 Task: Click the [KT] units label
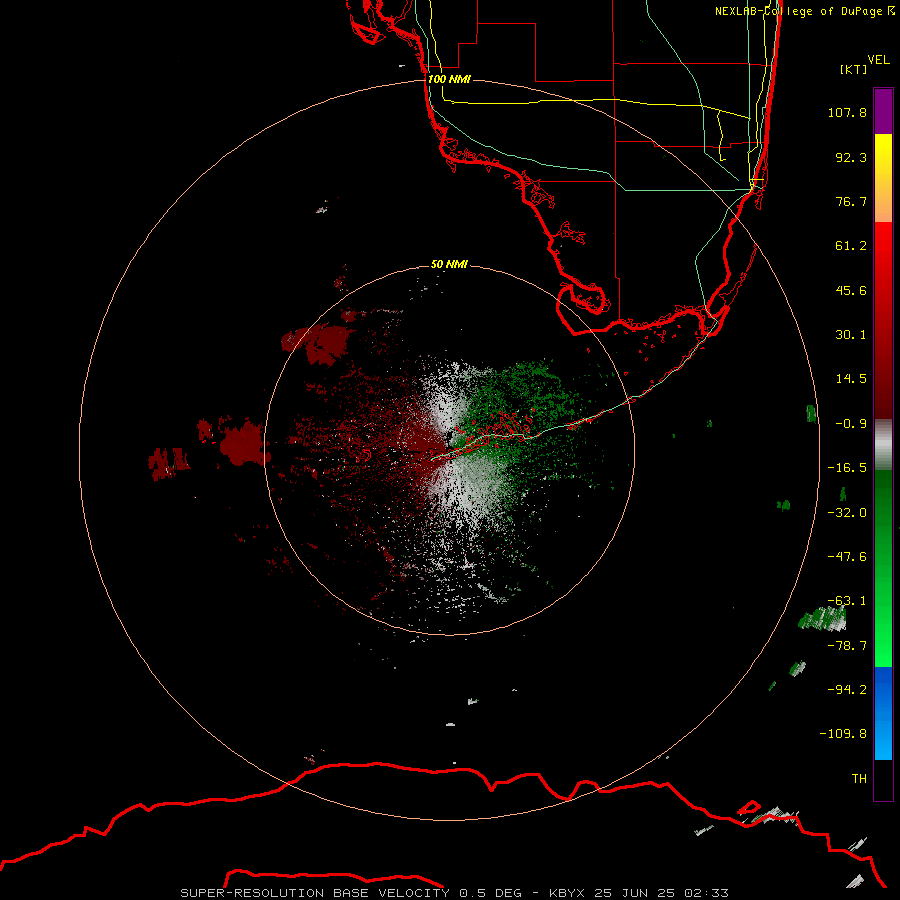click(x=854, y=69)
